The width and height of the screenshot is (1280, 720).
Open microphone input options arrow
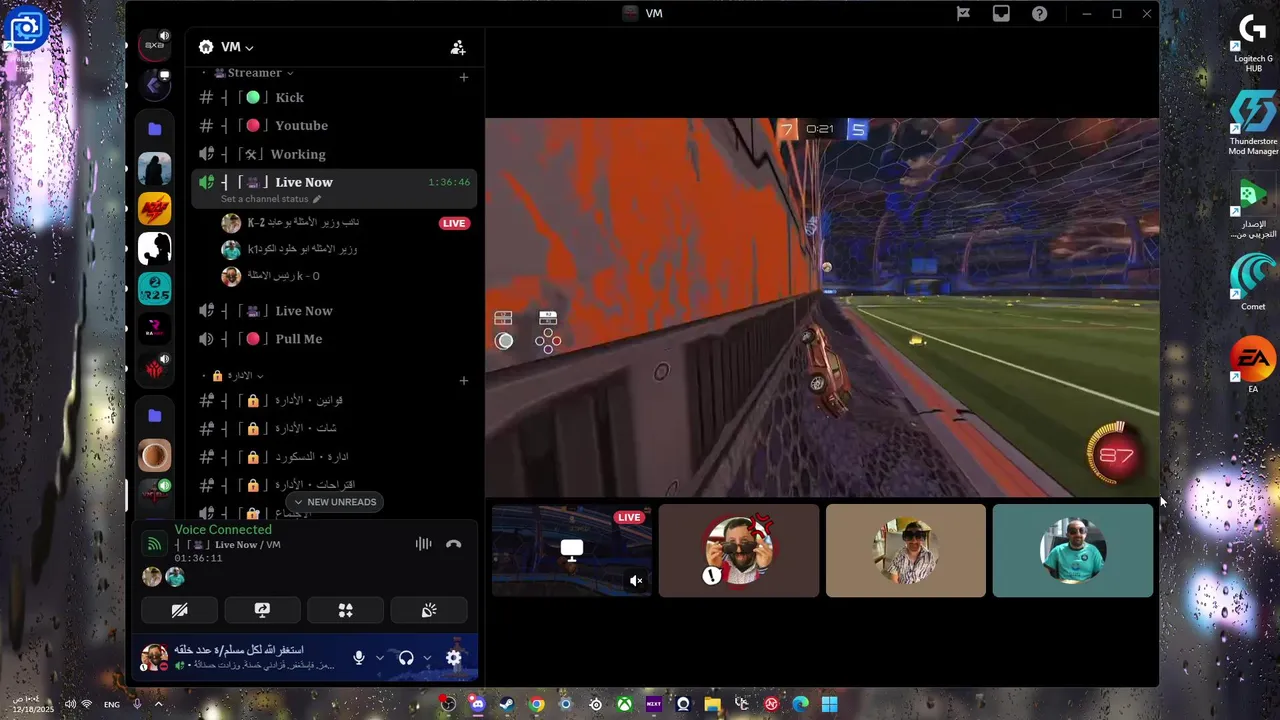pyautogui.click(x=379, y=658)
